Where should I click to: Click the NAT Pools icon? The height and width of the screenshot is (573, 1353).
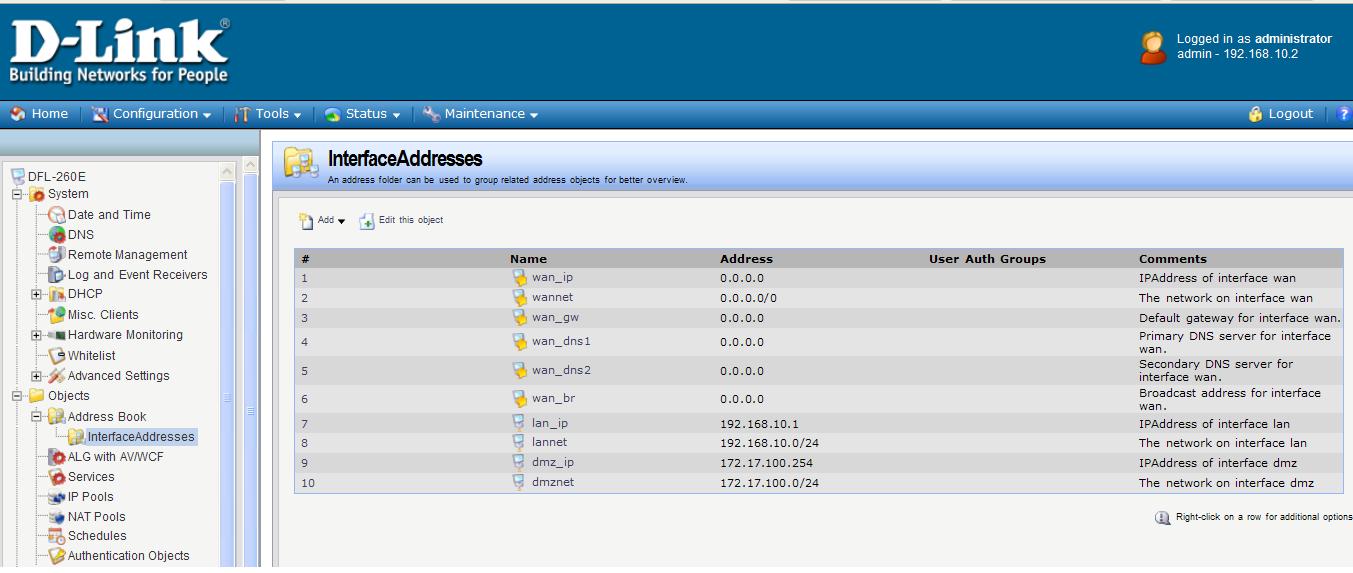coord(57,517)
